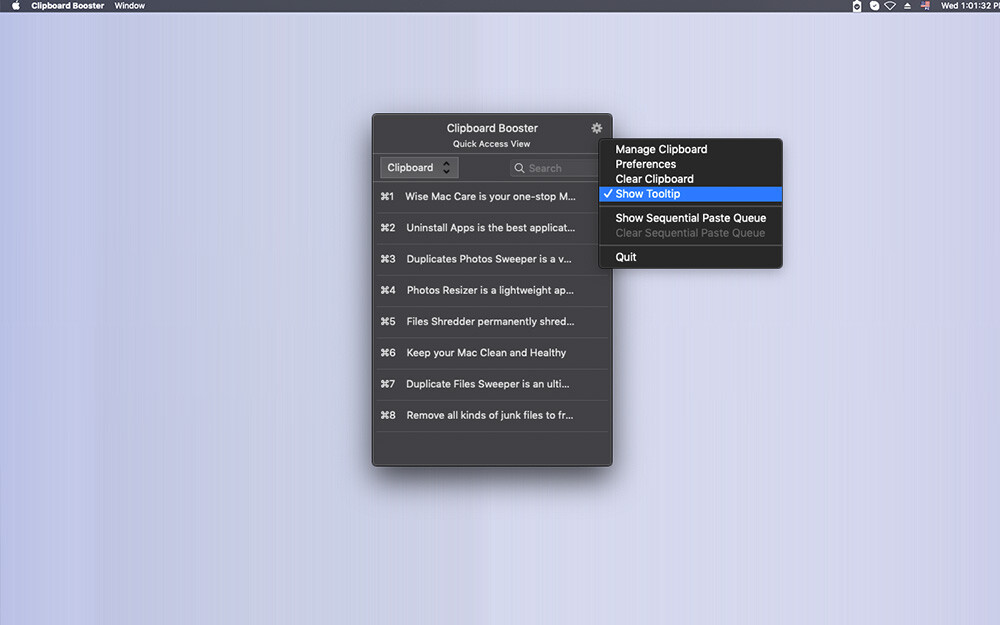Open the Clipboard Booster app menu
This screenshot has height=625, width=1000.
(x=68, y=6)
